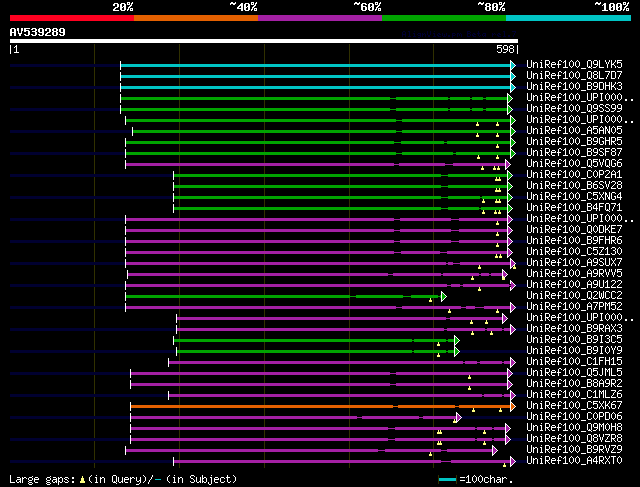Screen dimensions: 640x487
Task: Open the UniRef100_A5AN05 hit label
Action: click(574, 131)
